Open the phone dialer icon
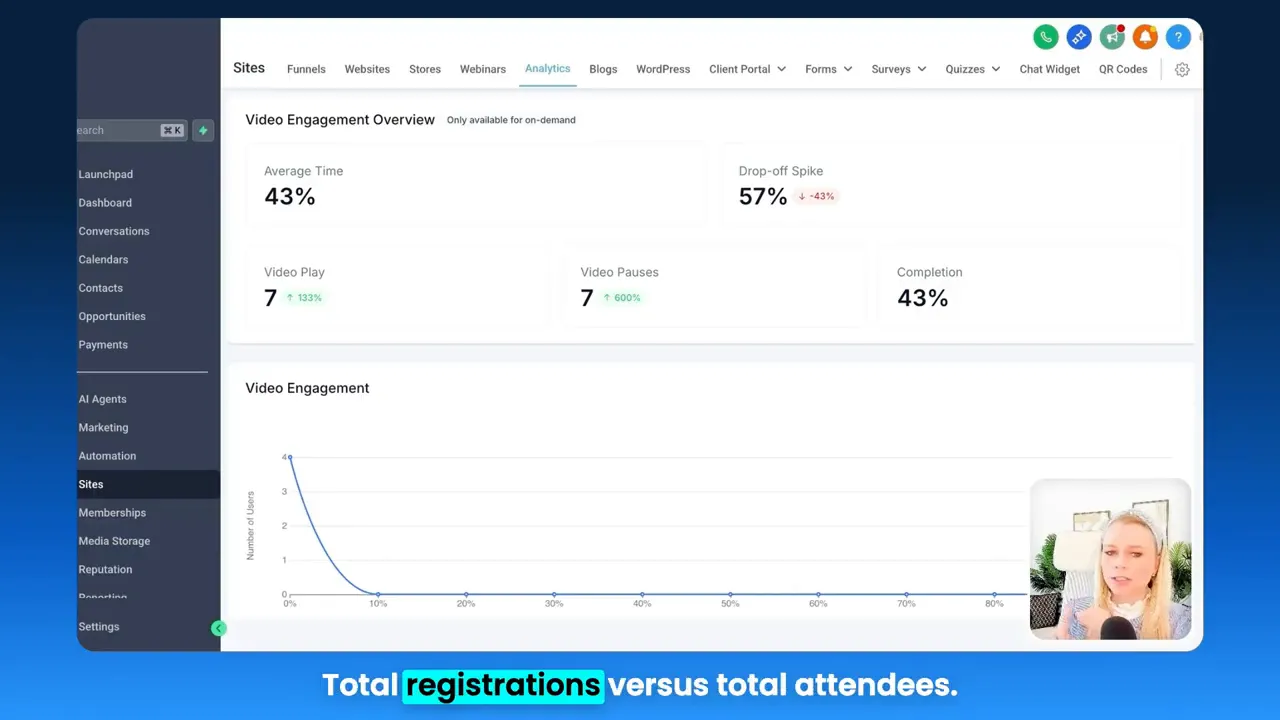This screenshot has height=720, width=1280. pyautogui.click(x=1045, y=36)
